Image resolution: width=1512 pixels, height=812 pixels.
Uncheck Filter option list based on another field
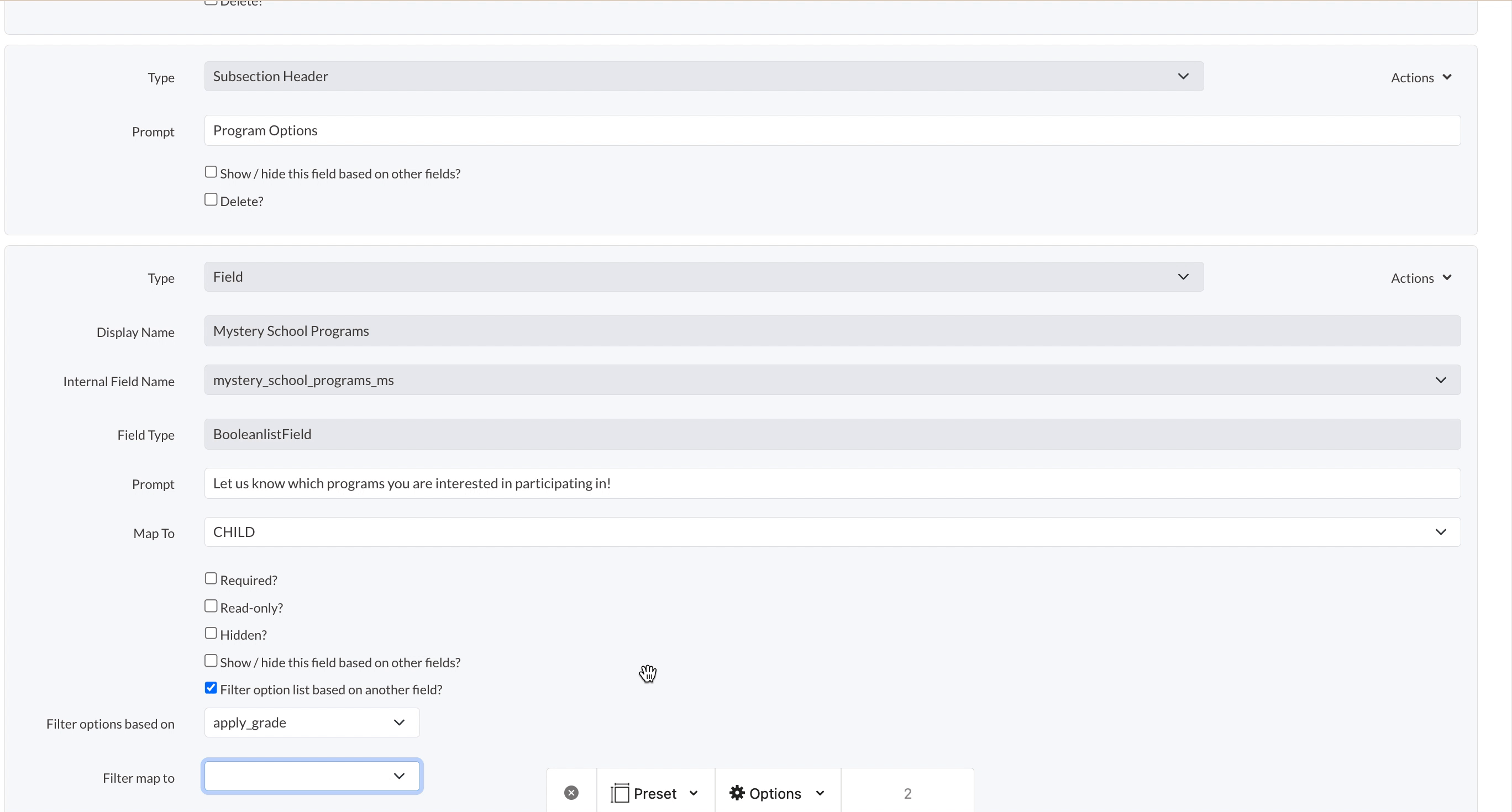coord(211,688)
